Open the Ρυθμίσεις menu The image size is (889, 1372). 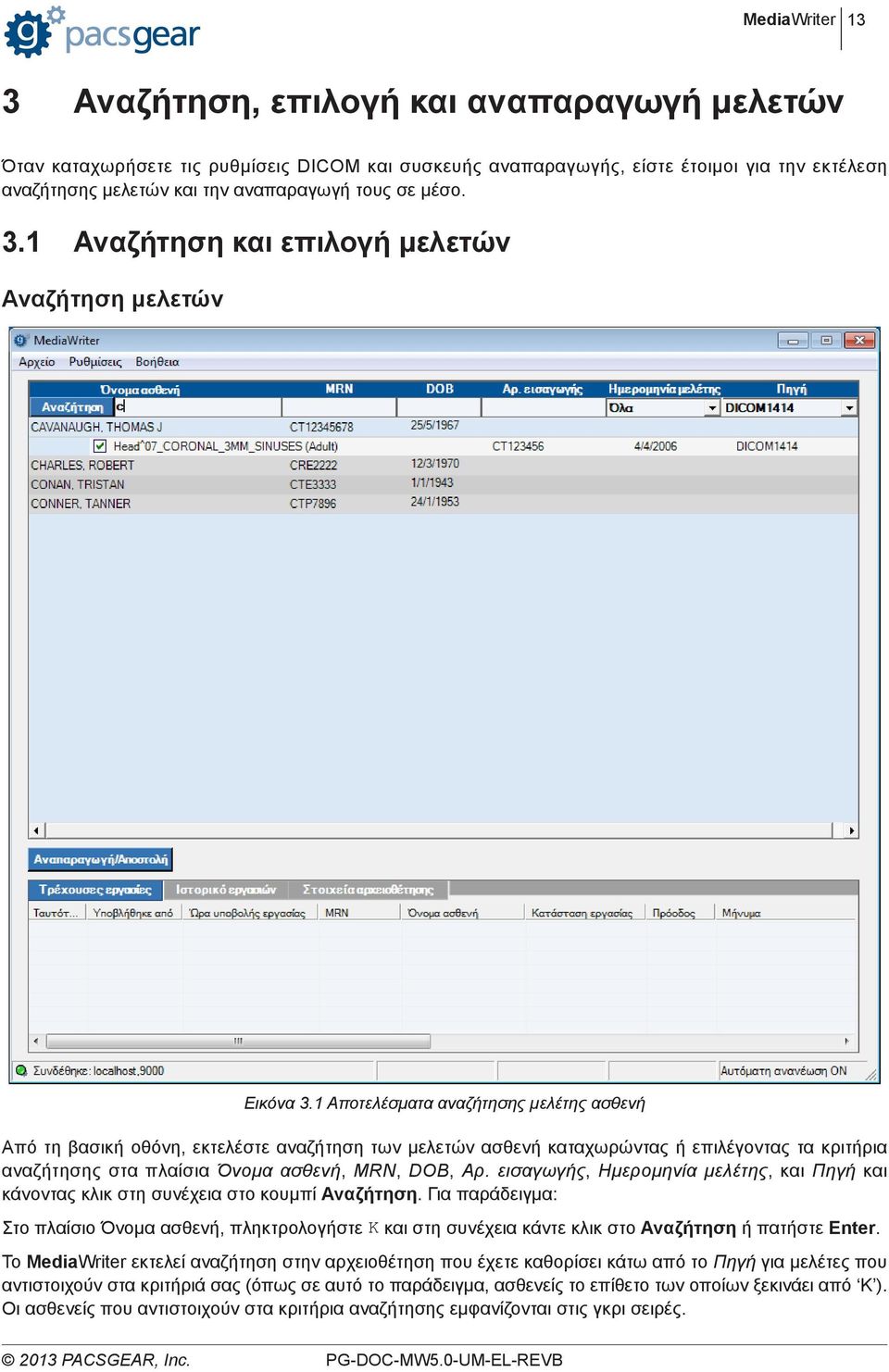tap(95, 362)
